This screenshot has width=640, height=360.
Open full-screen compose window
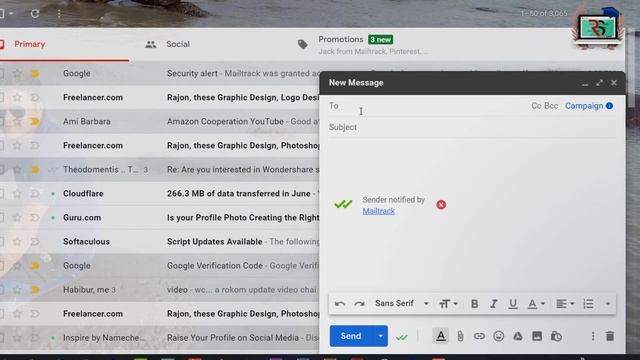pos(599,83)
